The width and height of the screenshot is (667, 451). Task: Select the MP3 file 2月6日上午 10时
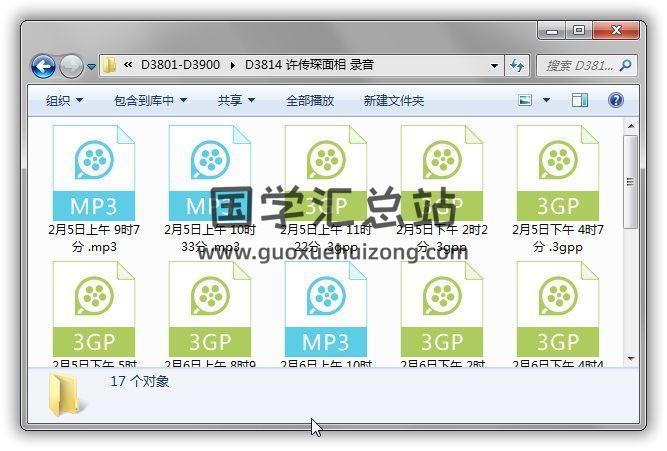[326, 314]
